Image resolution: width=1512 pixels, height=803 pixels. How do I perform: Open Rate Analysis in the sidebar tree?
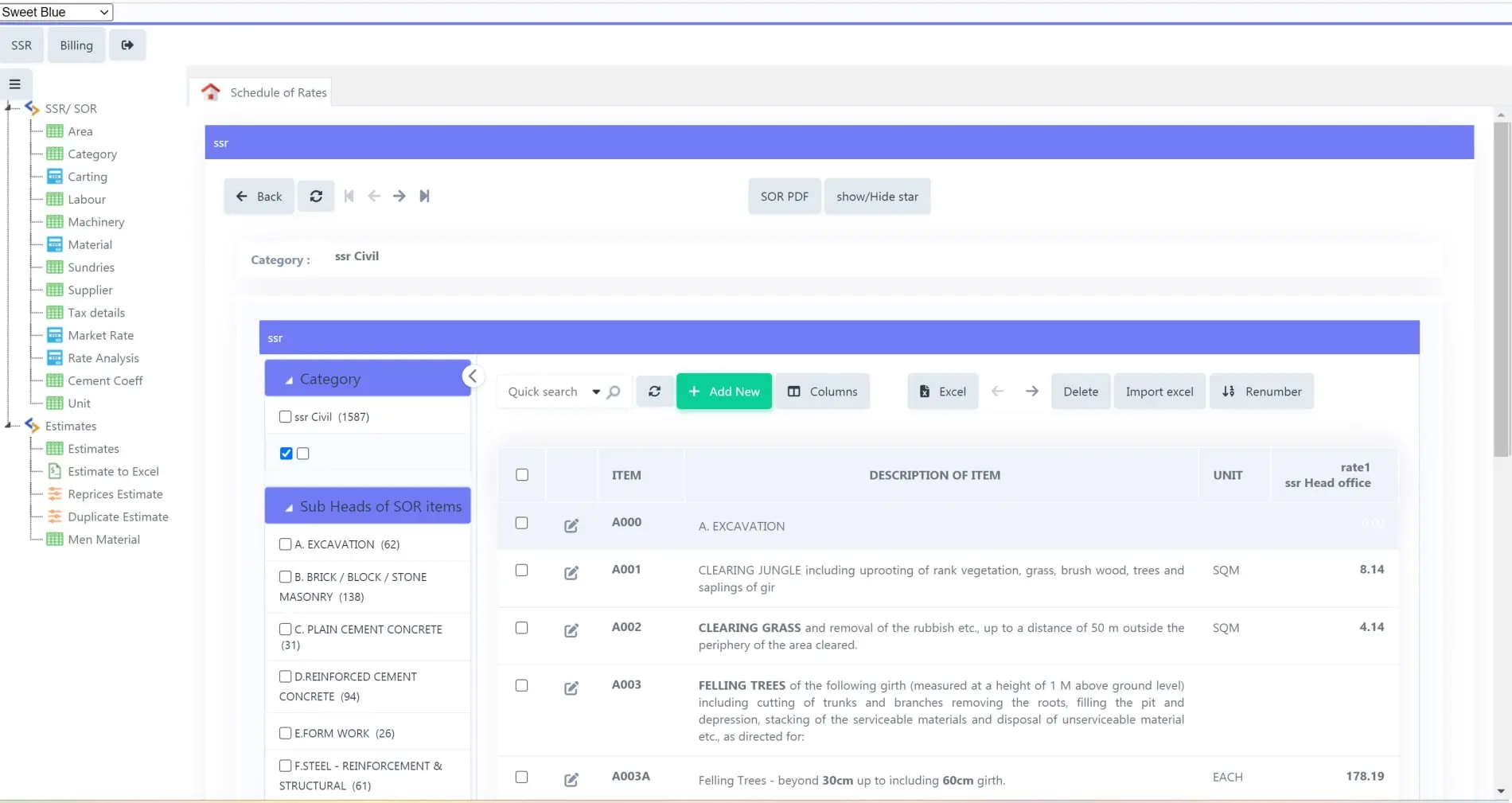[103, 358]
